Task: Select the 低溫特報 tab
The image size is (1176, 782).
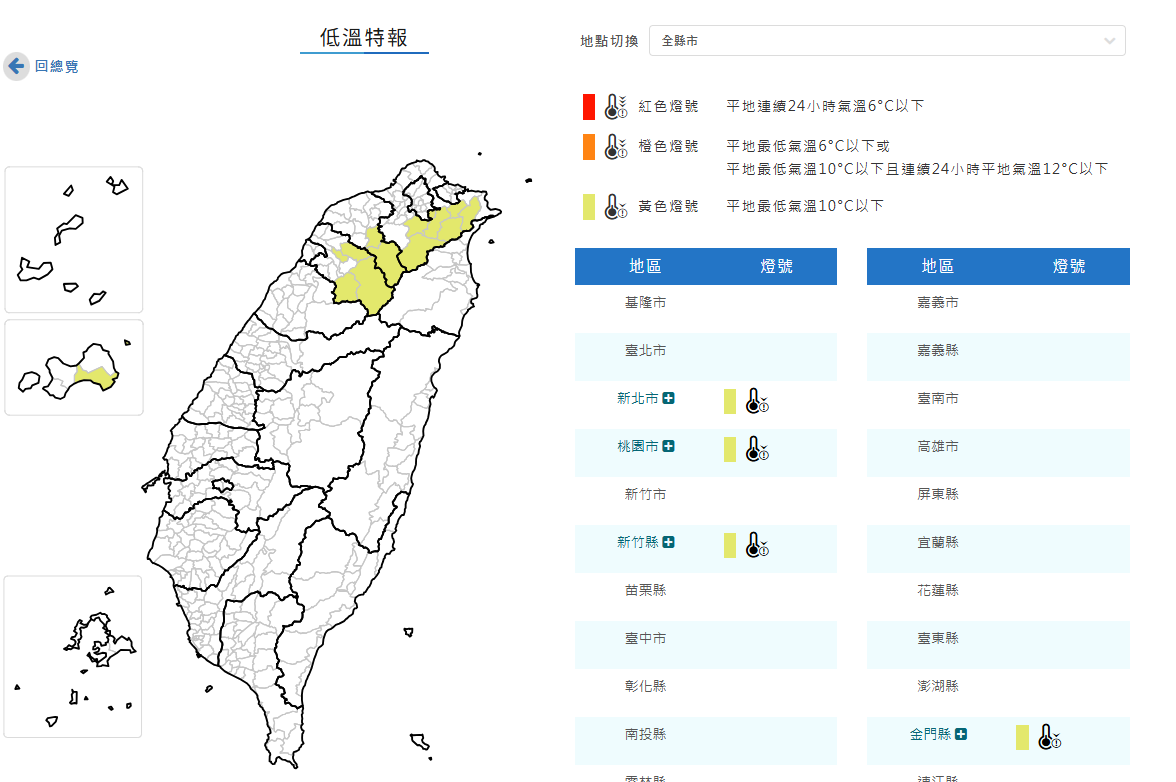Action: 364,36
